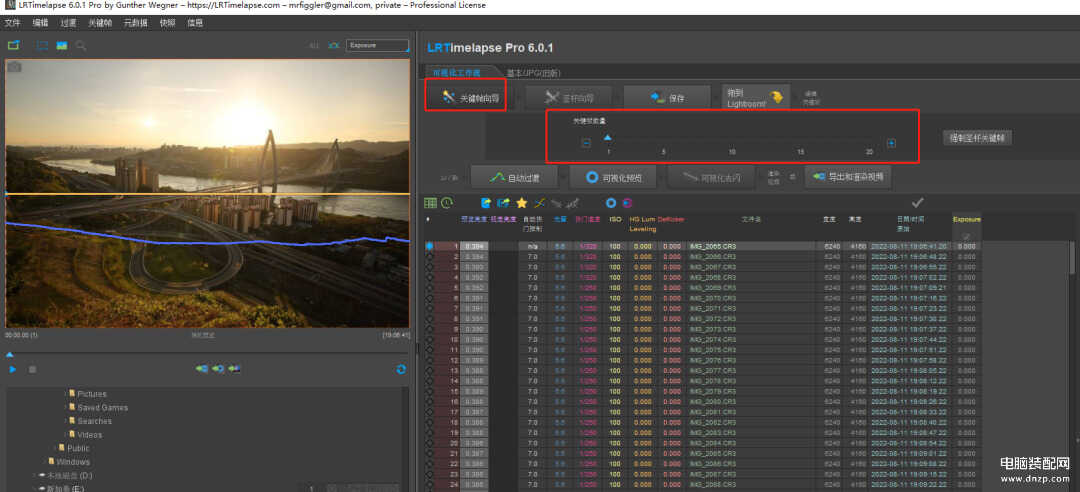Click the blue frame outline icon above the preview

click(43, 45)
